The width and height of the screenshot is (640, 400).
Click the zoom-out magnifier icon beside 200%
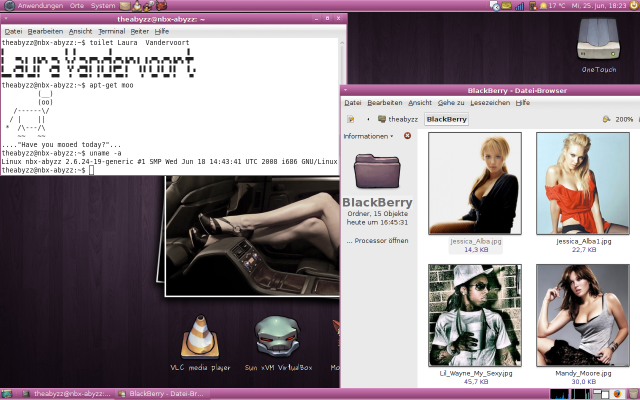click(x=606, y=119)
